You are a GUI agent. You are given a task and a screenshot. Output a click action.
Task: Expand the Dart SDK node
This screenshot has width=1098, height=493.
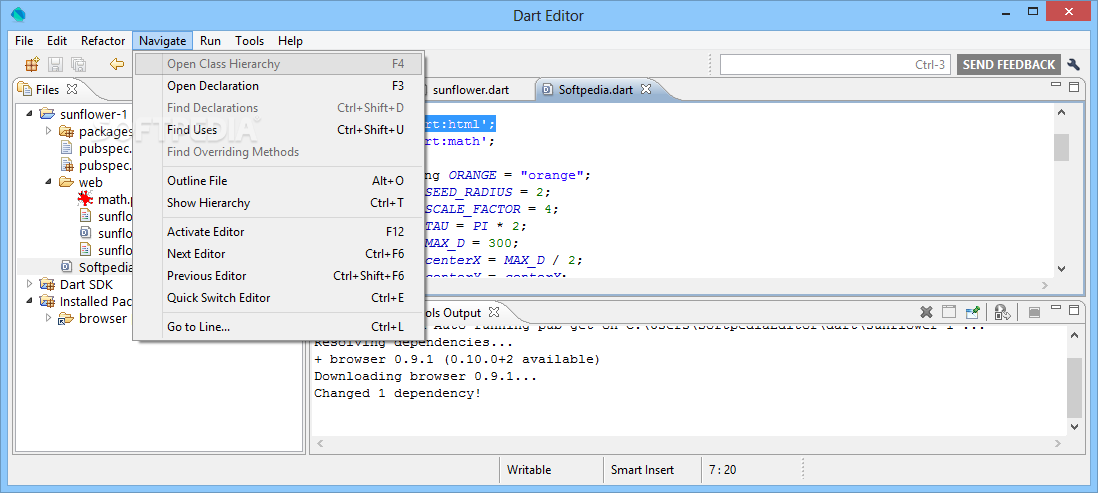tap(29, 284)
